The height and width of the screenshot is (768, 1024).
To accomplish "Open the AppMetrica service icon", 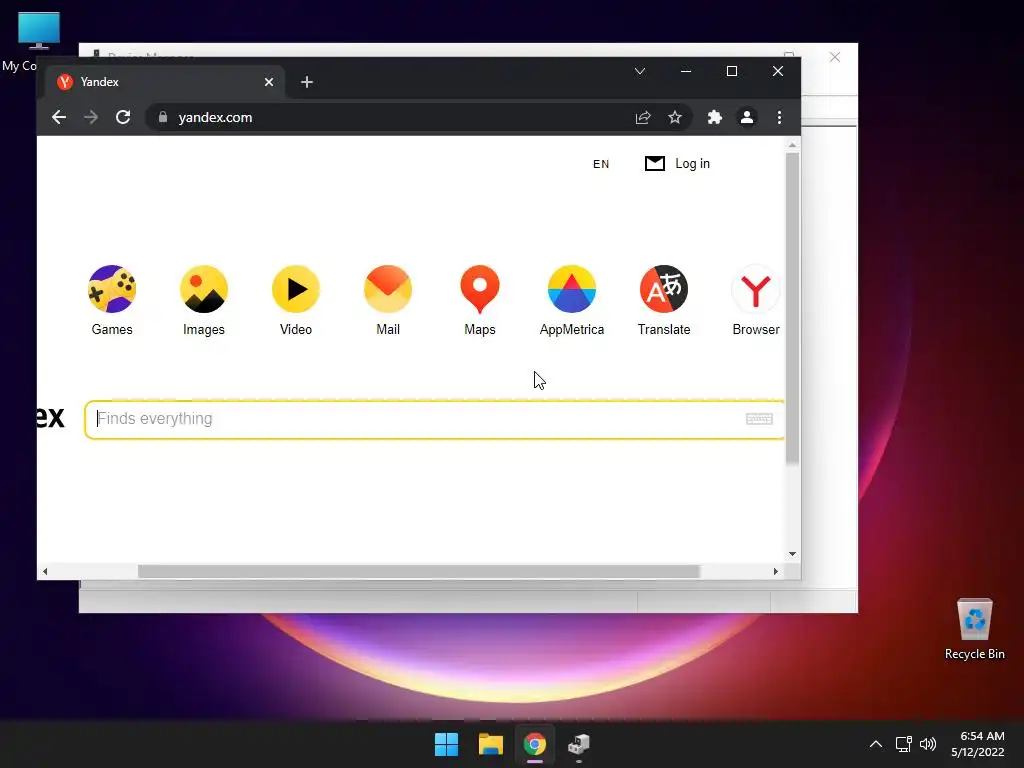I will point(571,289).
